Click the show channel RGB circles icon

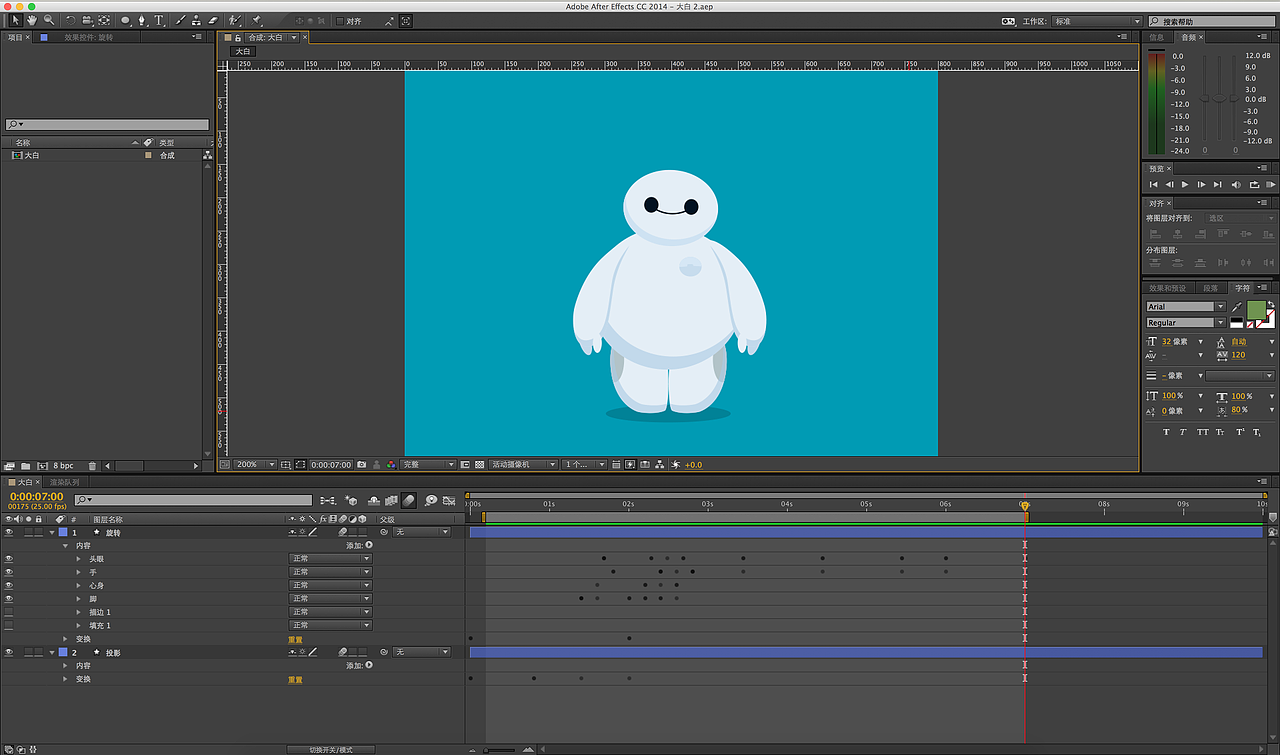(x=389, y=465)
